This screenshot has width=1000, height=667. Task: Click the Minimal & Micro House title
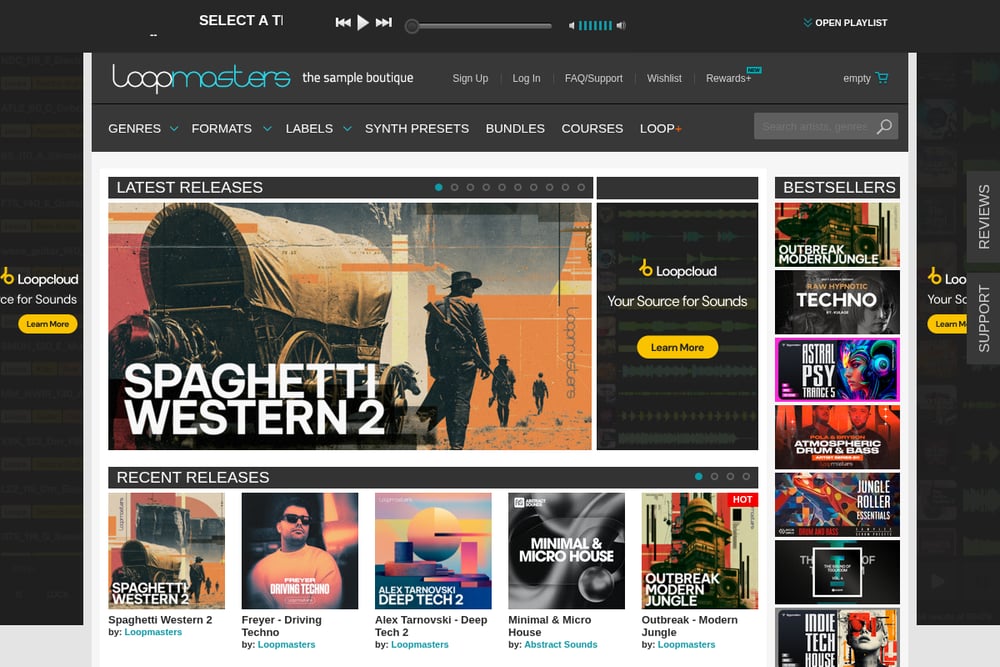[x=550, y=626]
